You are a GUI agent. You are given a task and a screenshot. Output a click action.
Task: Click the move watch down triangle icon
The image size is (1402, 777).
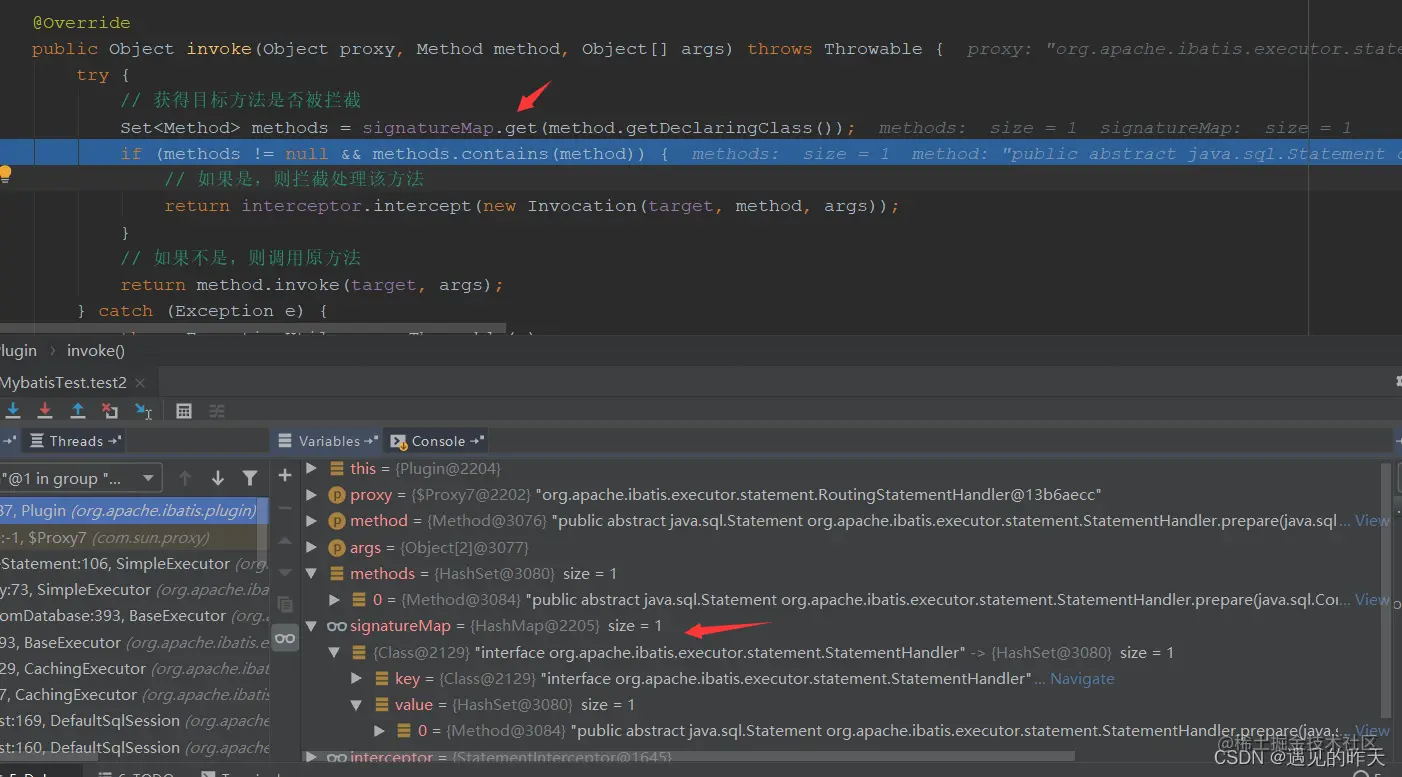(x=285, y=573)
